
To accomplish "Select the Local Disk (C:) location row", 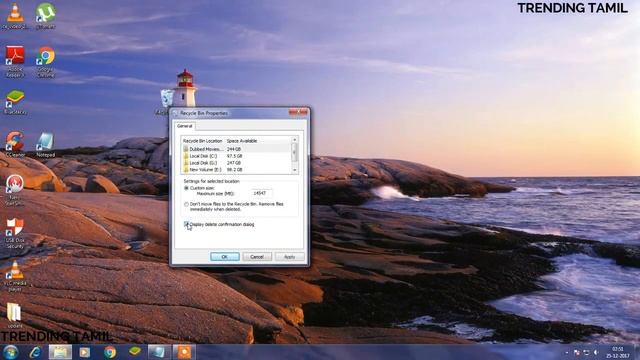I will click(x=236, y=156).
